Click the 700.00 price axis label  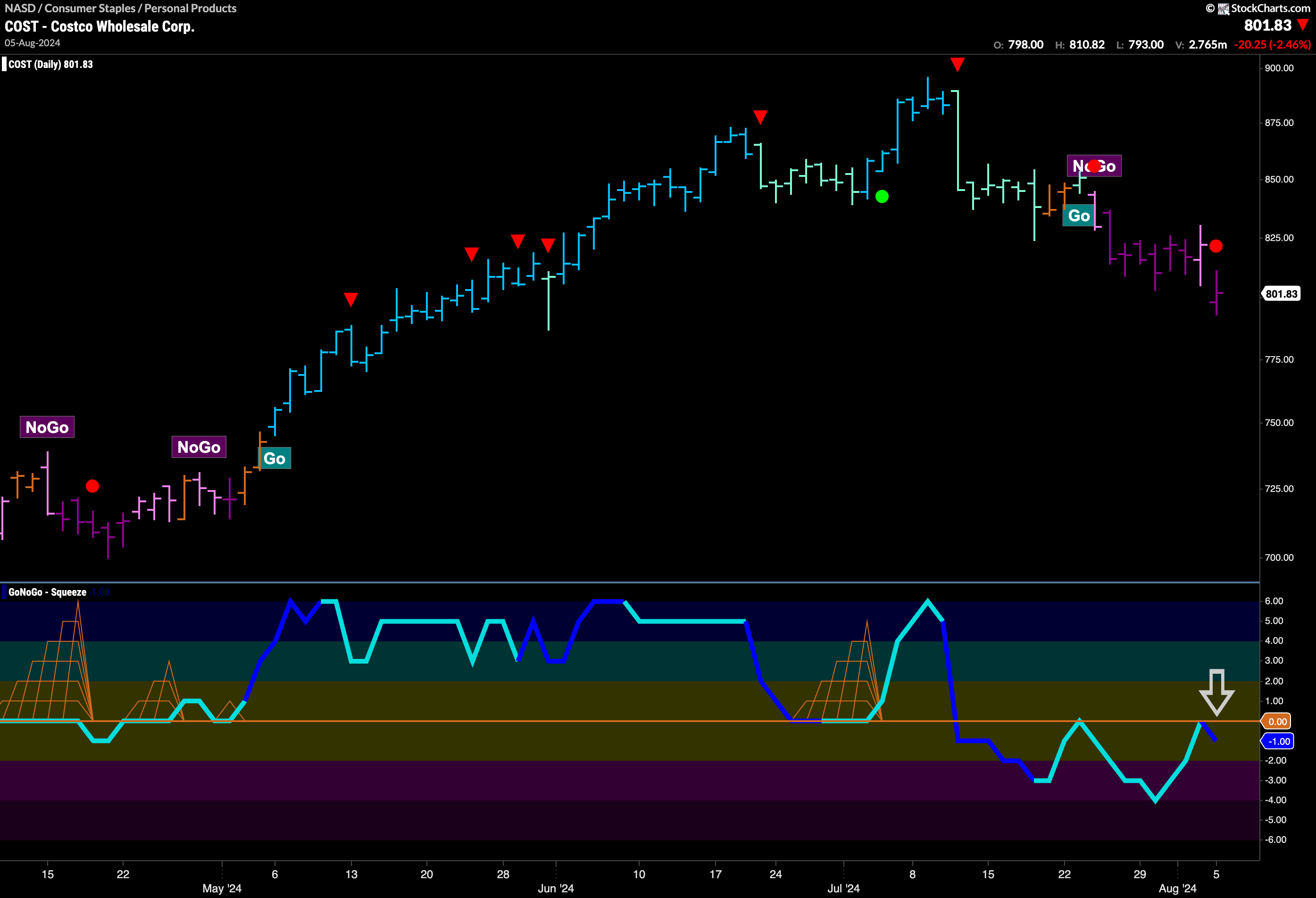(x=1279, y=557)
